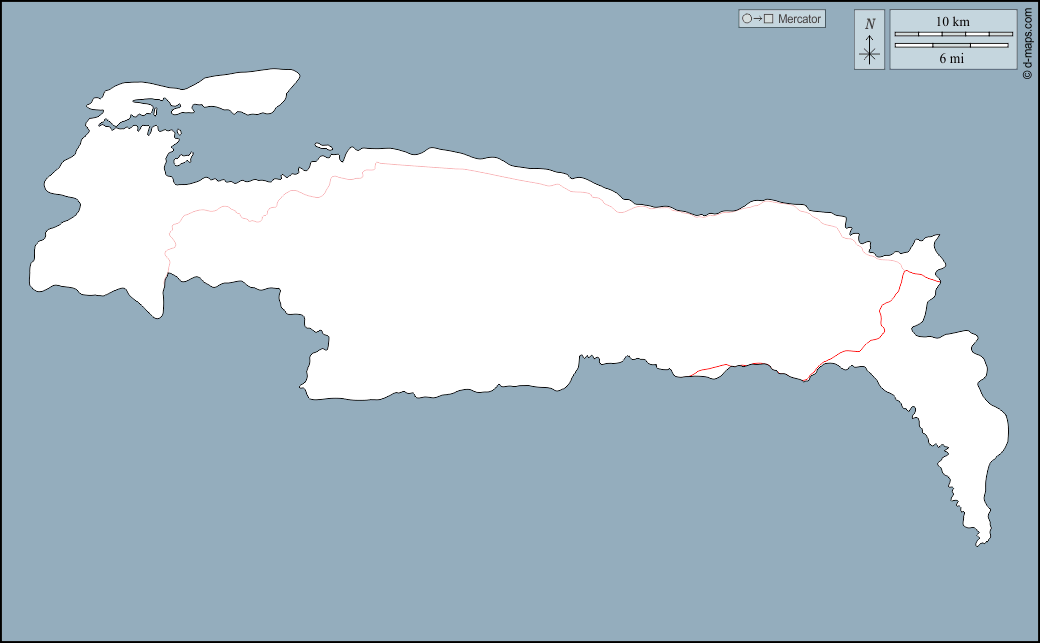This screenshot has width=1040, height=643.
Task: Click the square symbol in the projection box
Action: (x=768, y=19)
